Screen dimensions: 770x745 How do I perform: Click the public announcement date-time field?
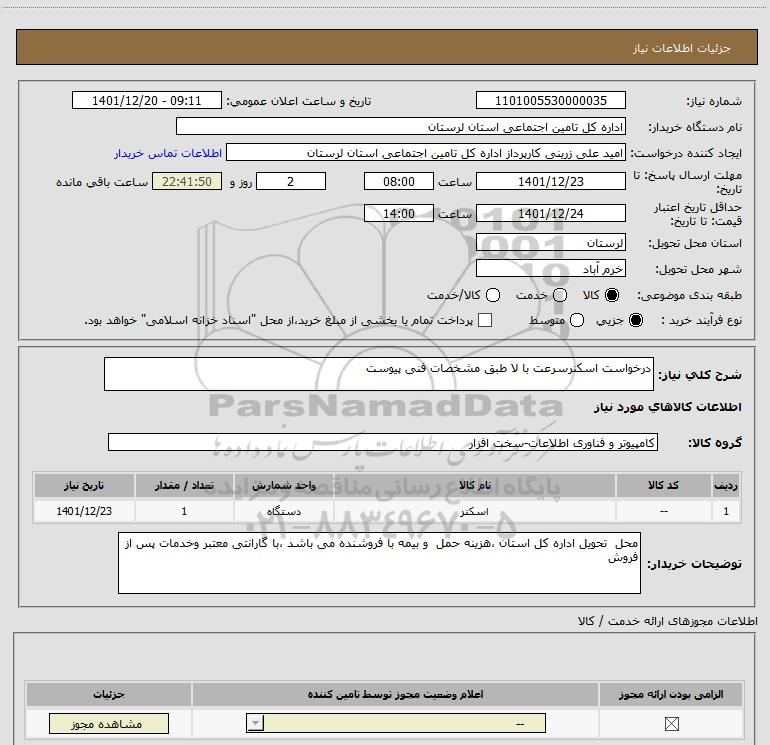(147, 100)
